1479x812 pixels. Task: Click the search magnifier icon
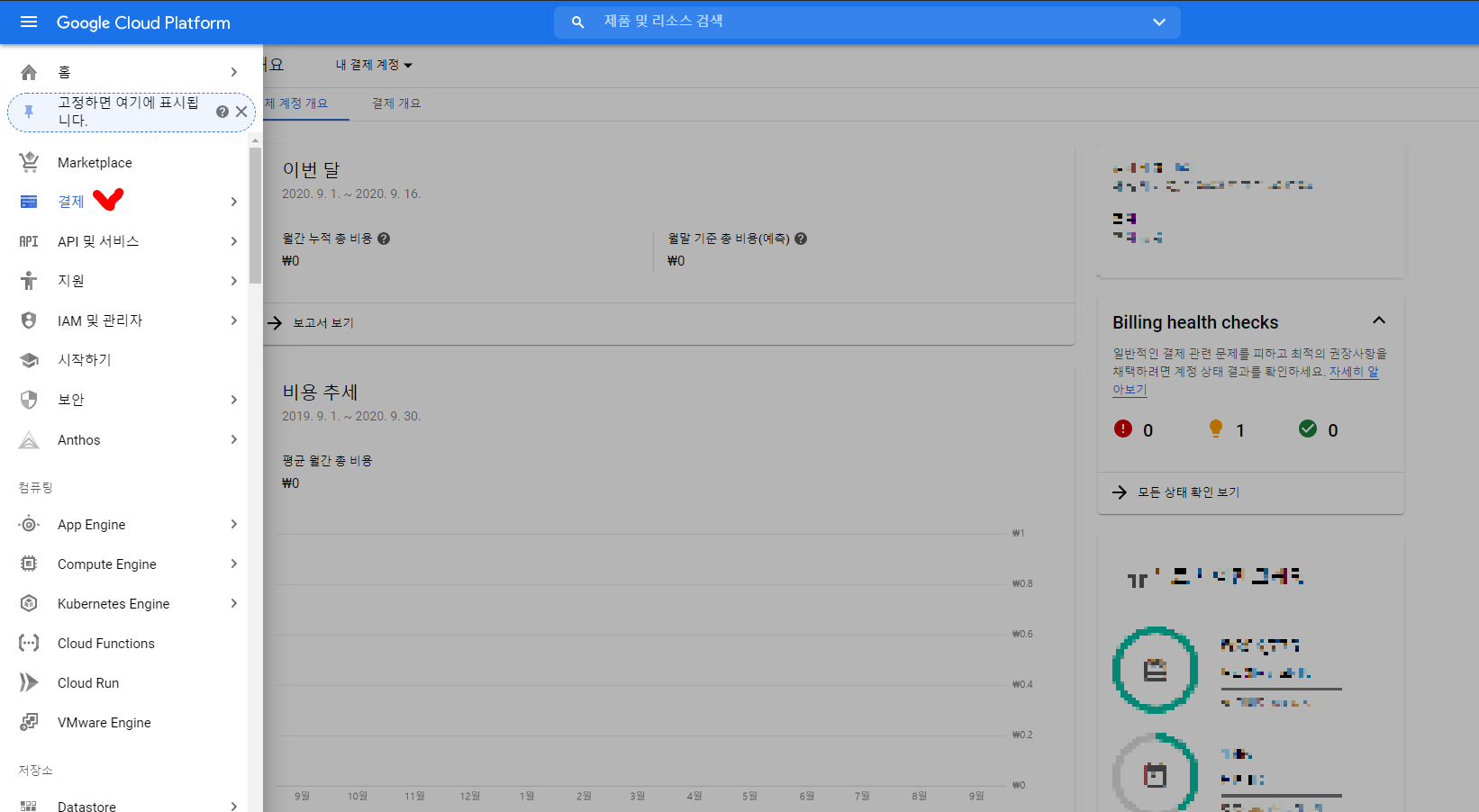click(577, 22)
